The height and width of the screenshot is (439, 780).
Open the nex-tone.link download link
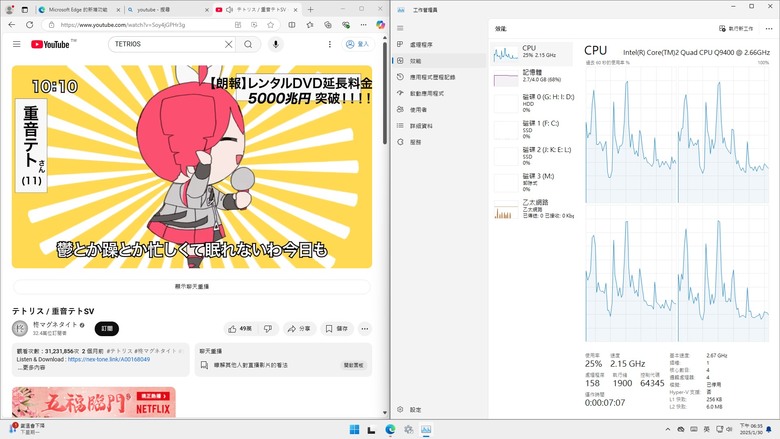point(108,359)
